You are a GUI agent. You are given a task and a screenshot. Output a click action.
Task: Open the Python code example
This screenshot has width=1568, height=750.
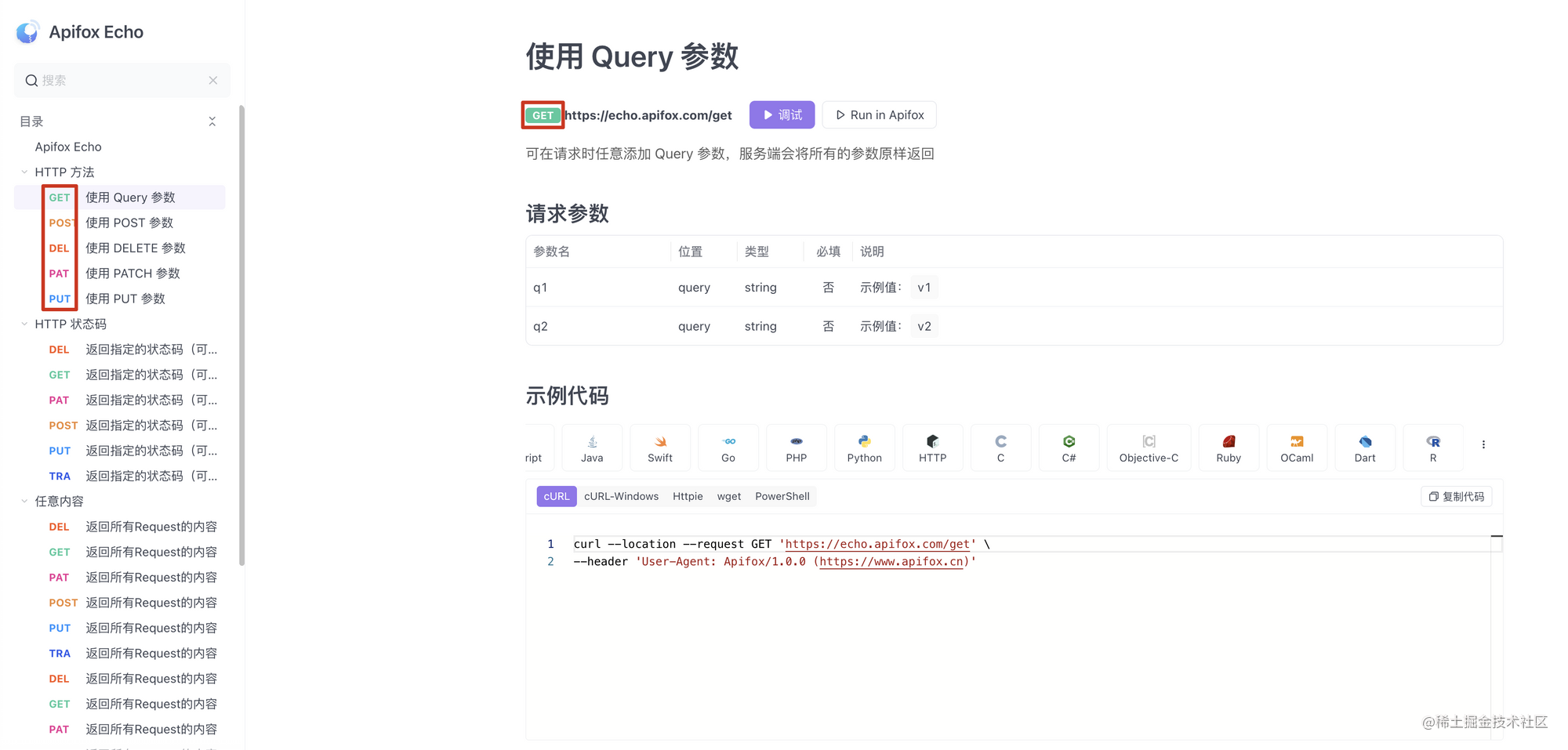864,447
